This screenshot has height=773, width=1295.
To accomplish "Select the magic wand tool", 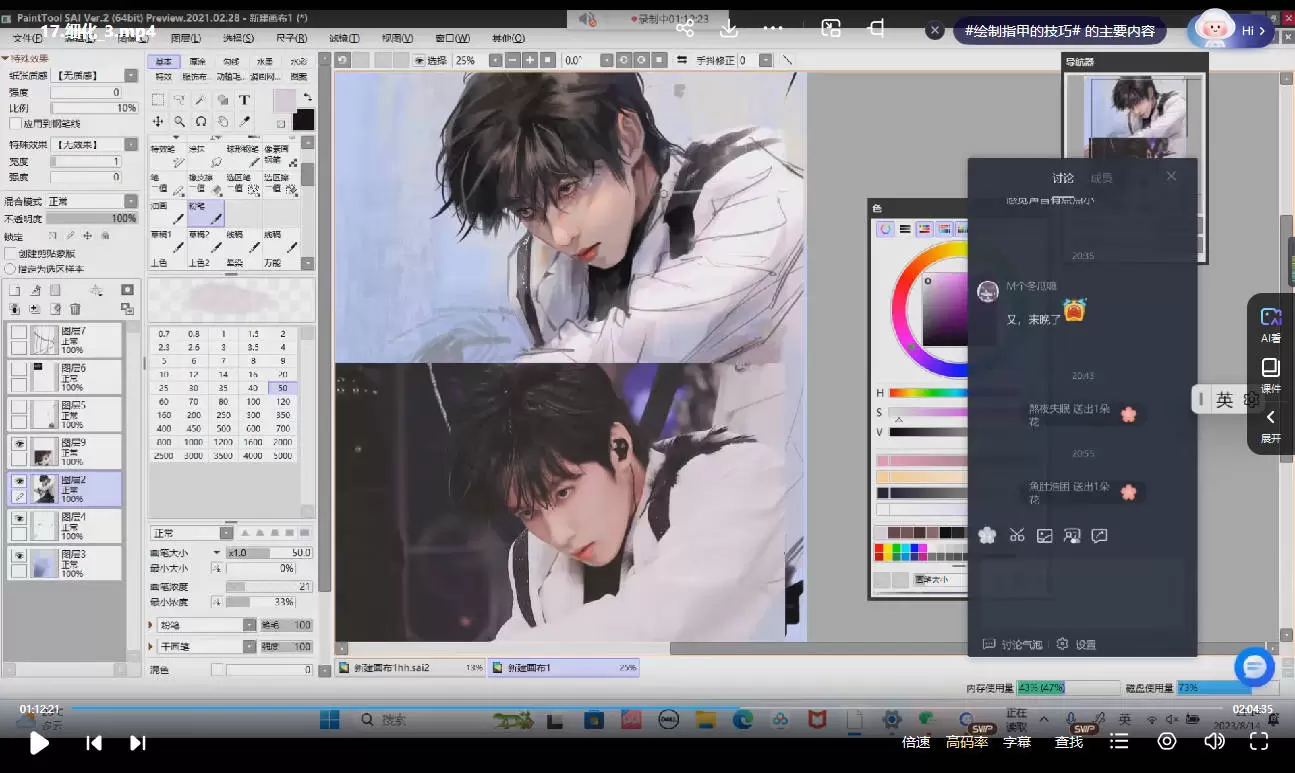I will point(201,100).
